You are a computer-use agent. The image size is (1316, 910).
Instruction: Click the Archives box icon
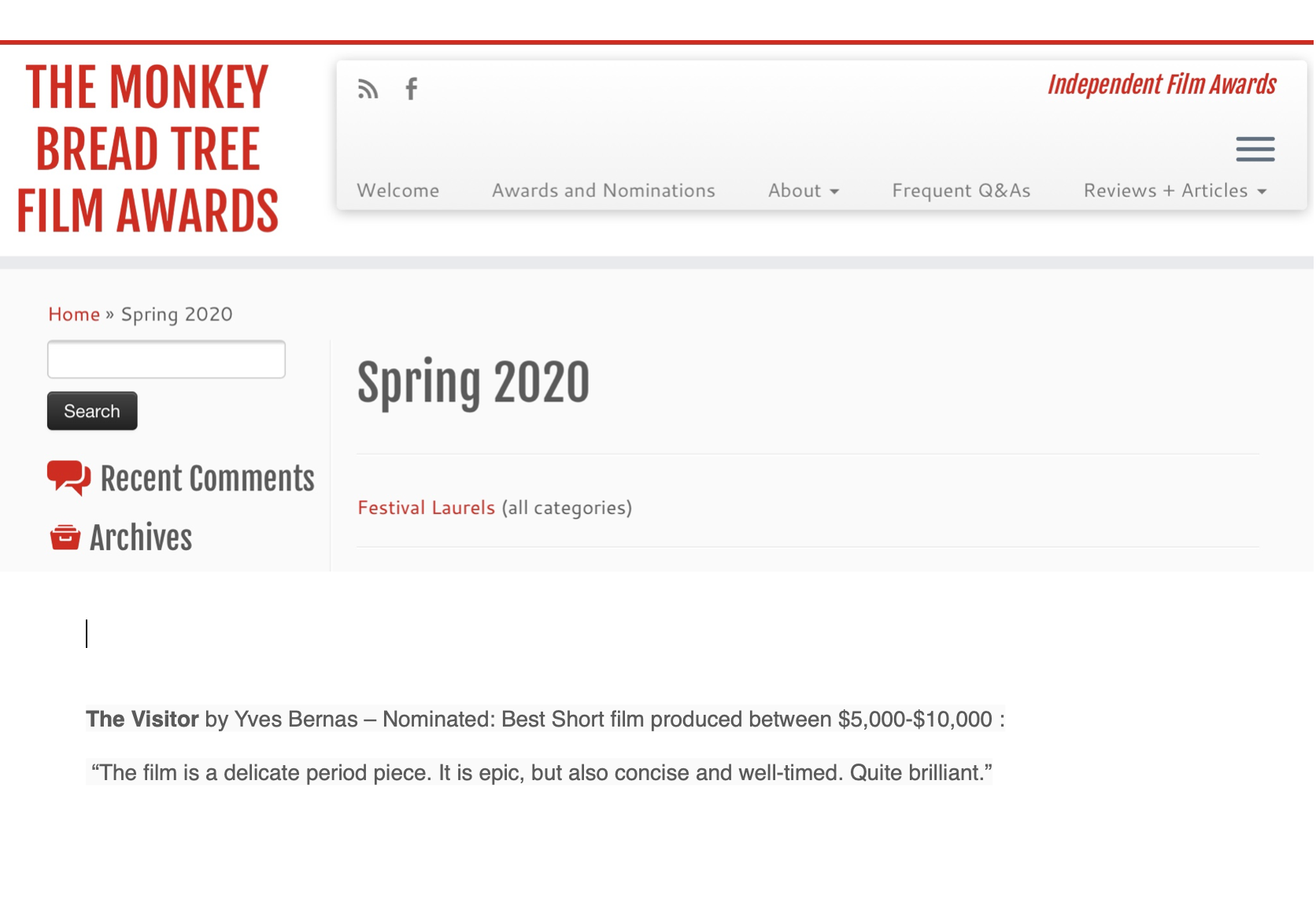65,538
